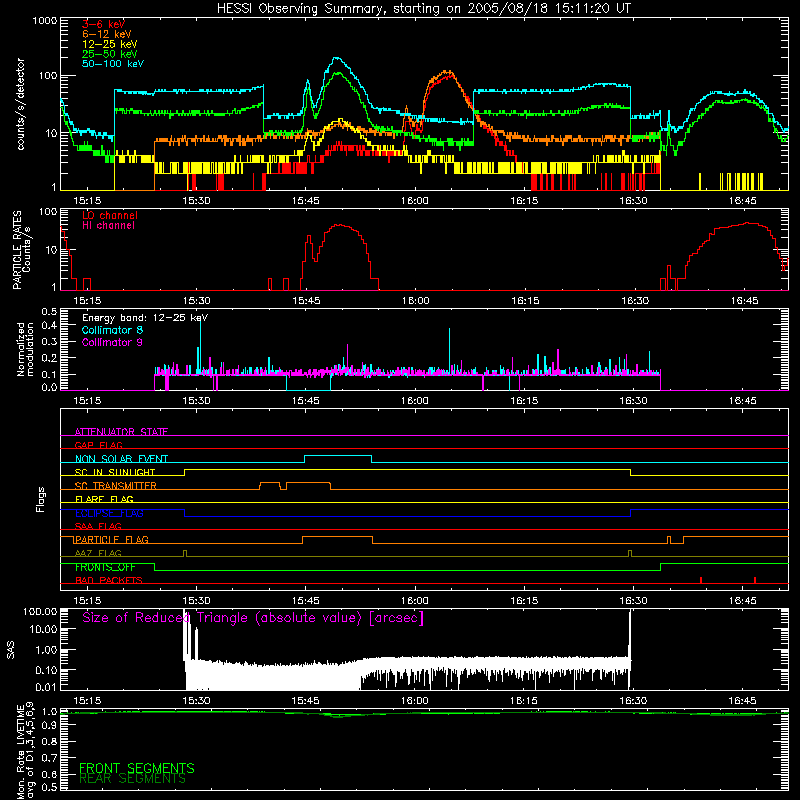Click the particle rate peak near 15:50
Image resolution: width=800 pixels, height=800 pixels.
pos(339,225)
